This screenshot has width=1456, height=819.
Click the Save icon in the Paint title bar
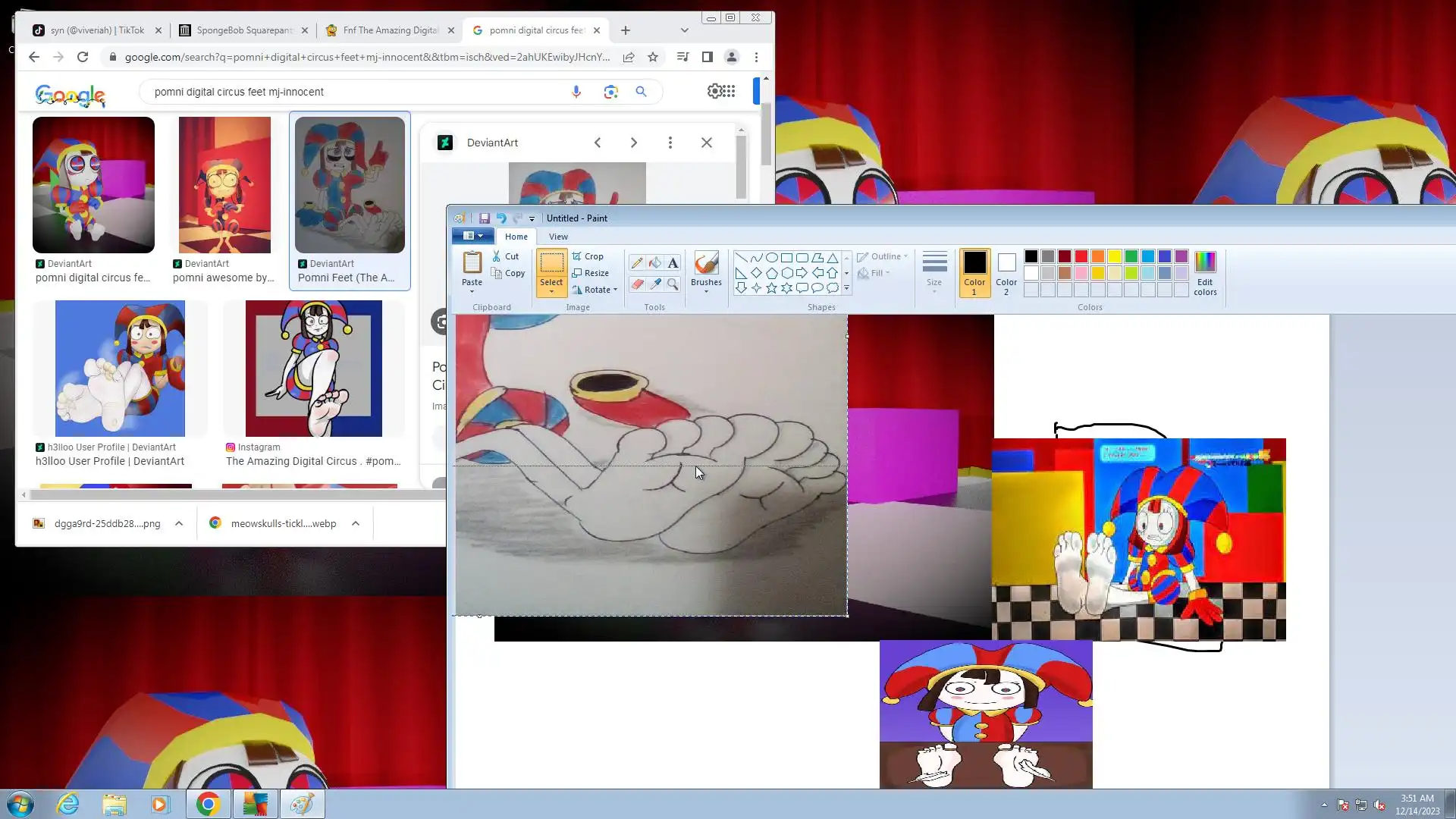(485, 218)
